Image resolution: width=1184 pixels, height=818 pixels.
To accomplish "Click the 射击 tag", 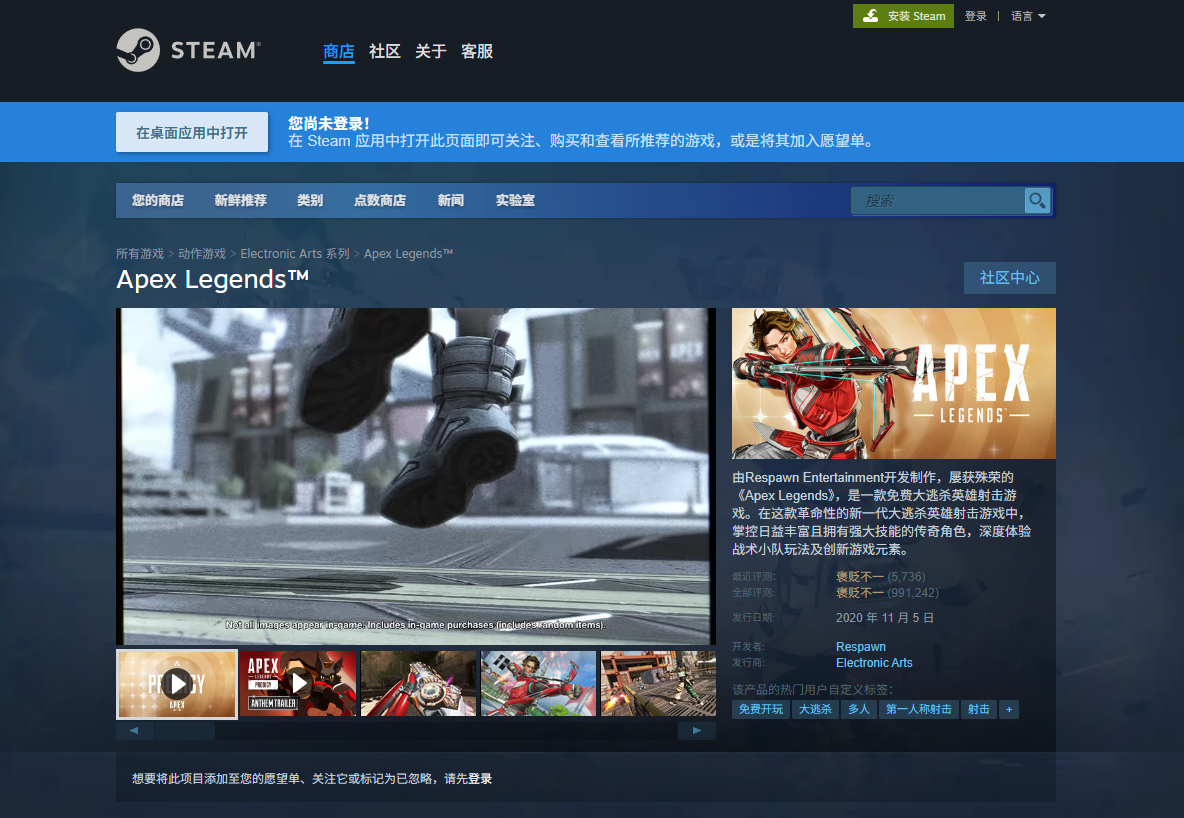I will (979, 709).
